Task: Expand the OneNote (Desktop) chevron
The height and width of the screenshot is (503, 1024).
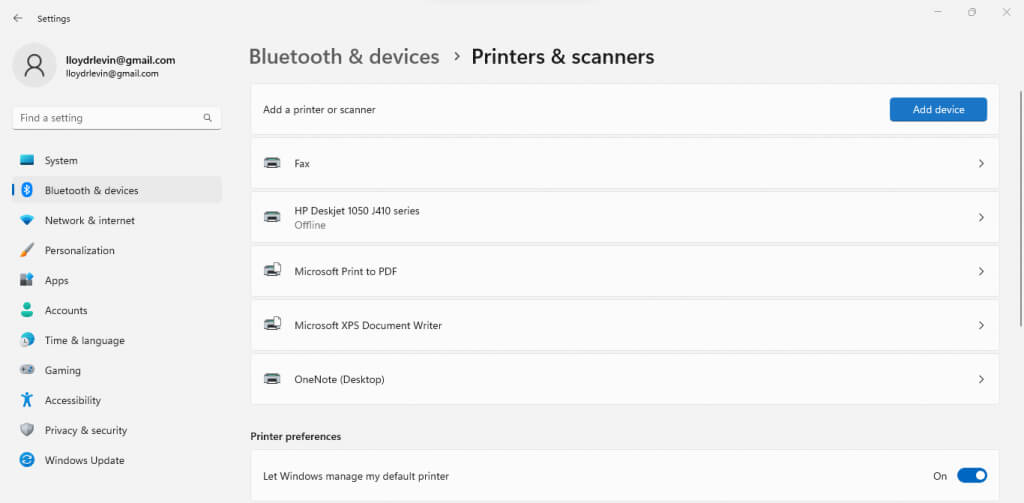Action: pyautogui.click(x=981, y=379)
